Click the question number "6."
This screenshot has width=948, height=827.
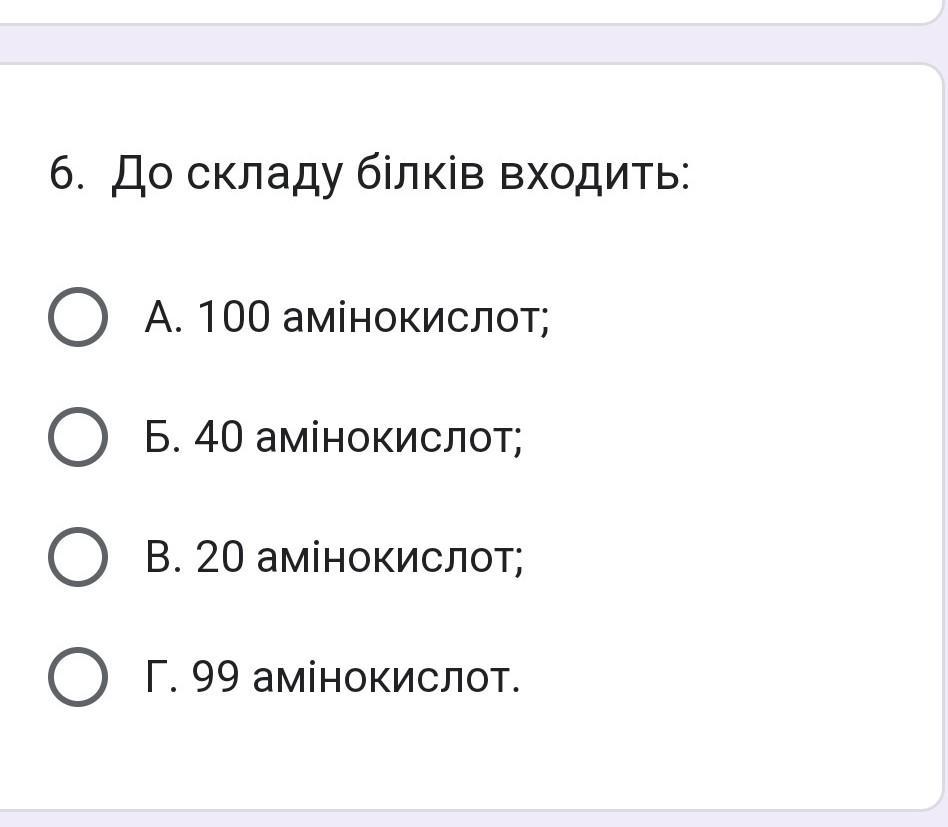pos(66,175)
